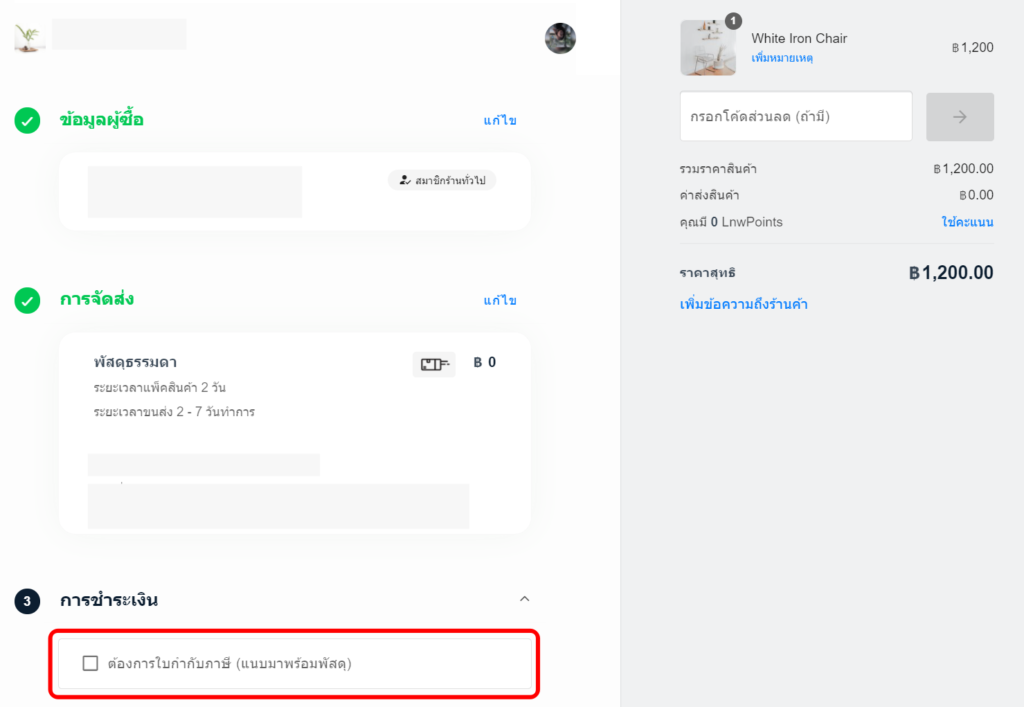Click the การชำระเงิน section heading

point(109,601)
